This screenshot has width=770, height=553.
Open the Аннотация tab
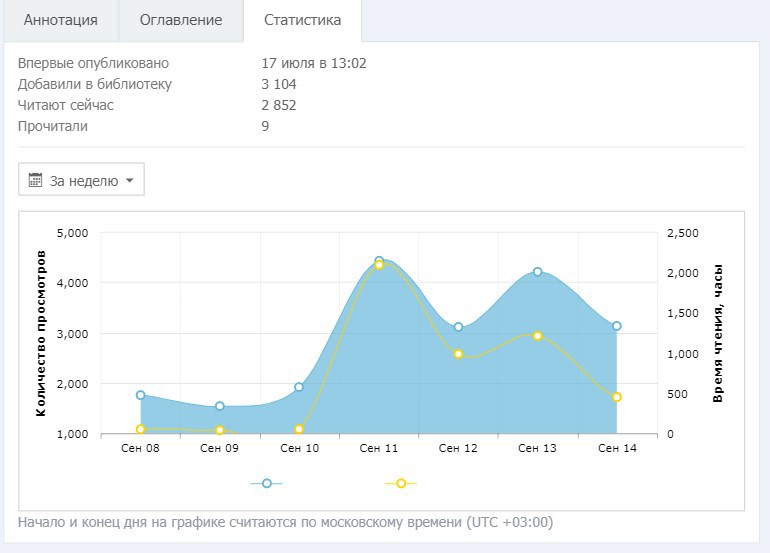[60, 20]
